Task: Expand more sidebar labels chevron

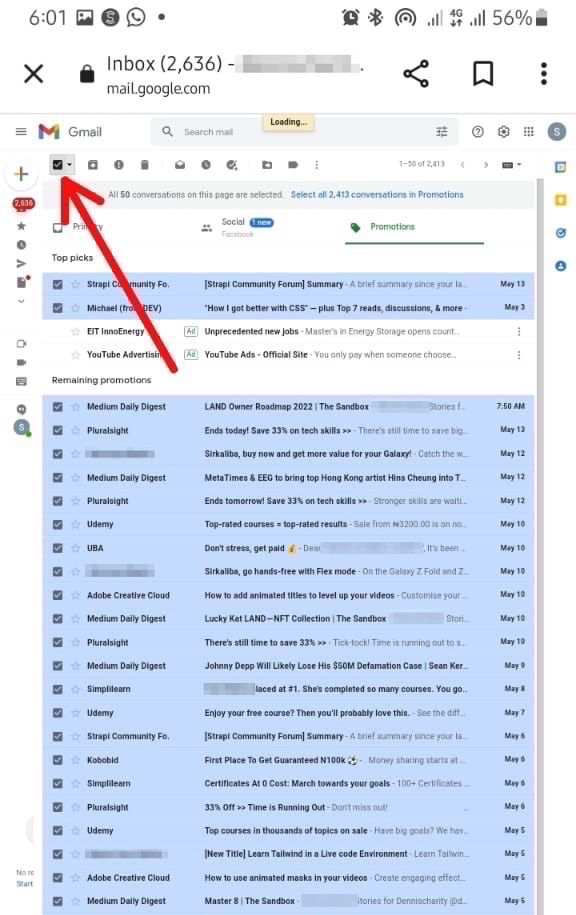Action: [x=22, y=302]
